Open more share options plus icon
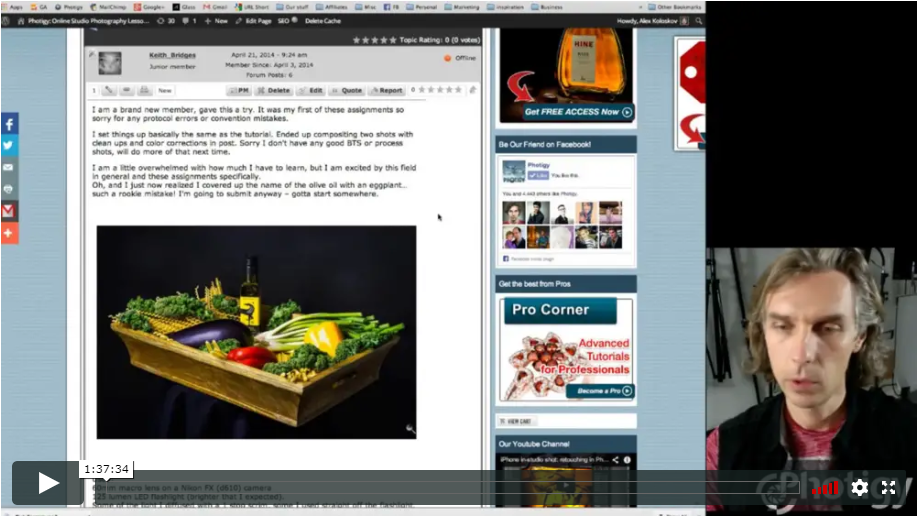Image resolution: width=917 pixels, height=517 pixels. (x=9, y=233)
